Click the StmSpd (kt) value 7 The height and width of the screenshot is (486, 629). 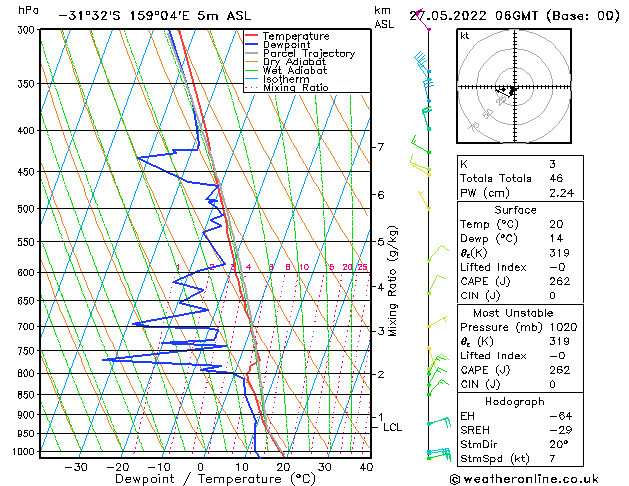point(552,458)
